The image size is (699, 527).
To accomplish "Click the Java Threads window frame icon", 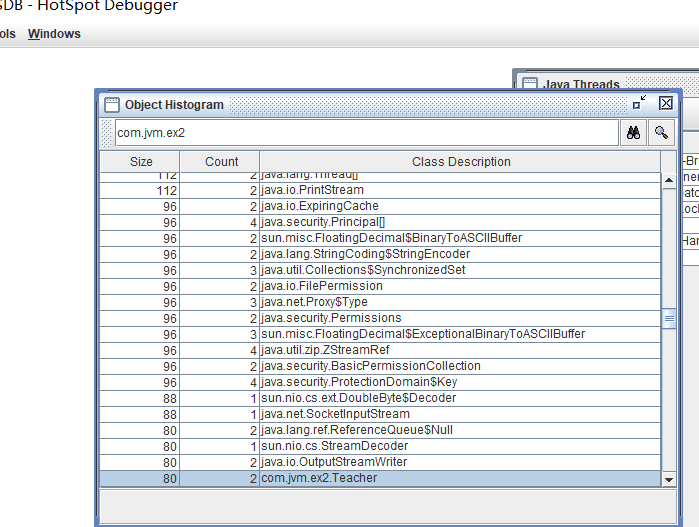I will (x=530, y=83).
